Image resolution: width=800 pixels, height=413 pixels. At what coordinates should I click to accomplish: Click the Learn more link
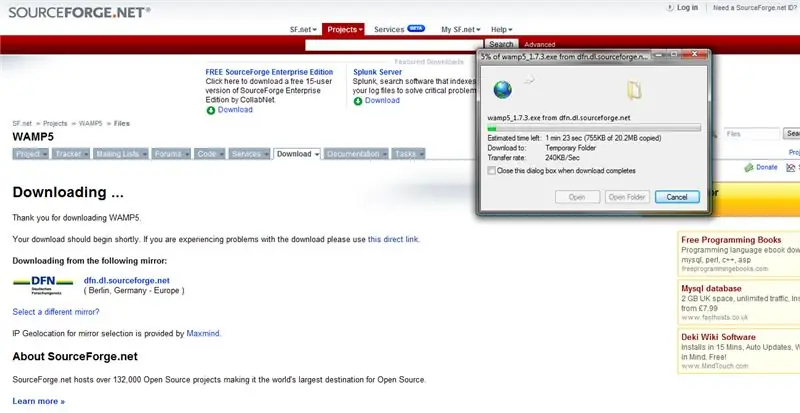39,401
